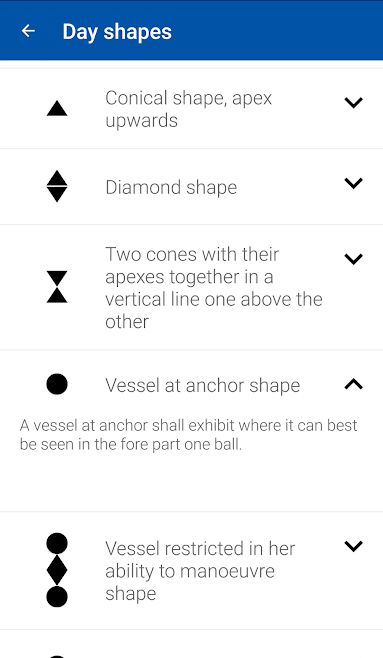Select the Diamond shape label
The height and width of the screenshot is (658, 383).
(x=171, y=187)
